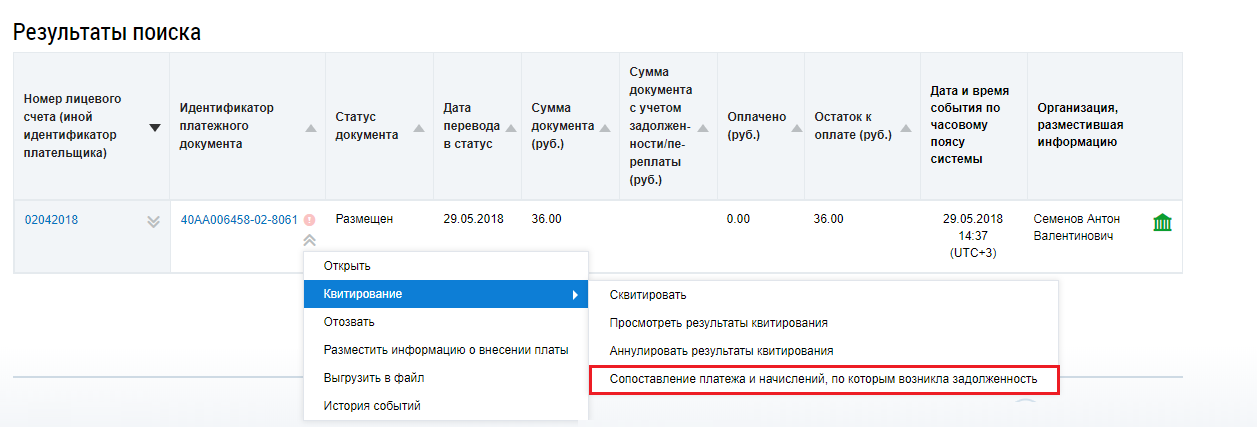The image size is (1257, 427).
Task: Sort by Идентификатор платежного документа arrow
Action: coord(311,127)
